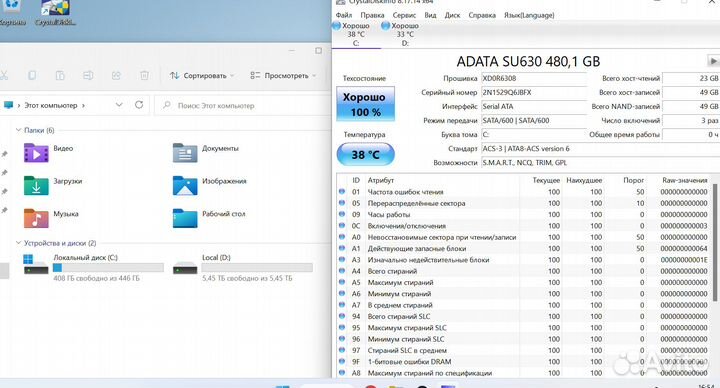Click the Порог column header
Viewport: 720px width, 388px height.
pyautogui.click(x=633, y=180)
